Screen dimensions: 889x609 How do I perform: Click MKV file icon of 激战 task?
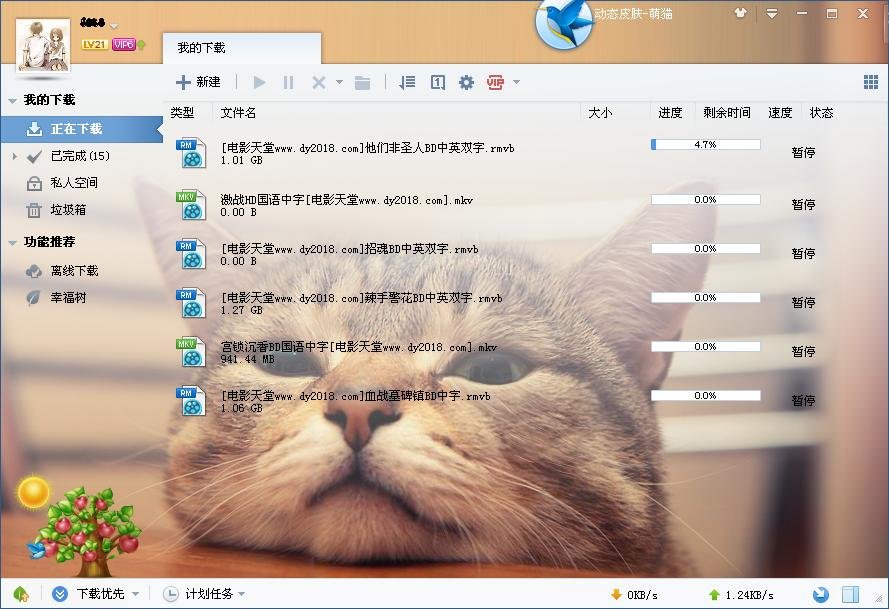pyautogui.click(x=191, y=205)
